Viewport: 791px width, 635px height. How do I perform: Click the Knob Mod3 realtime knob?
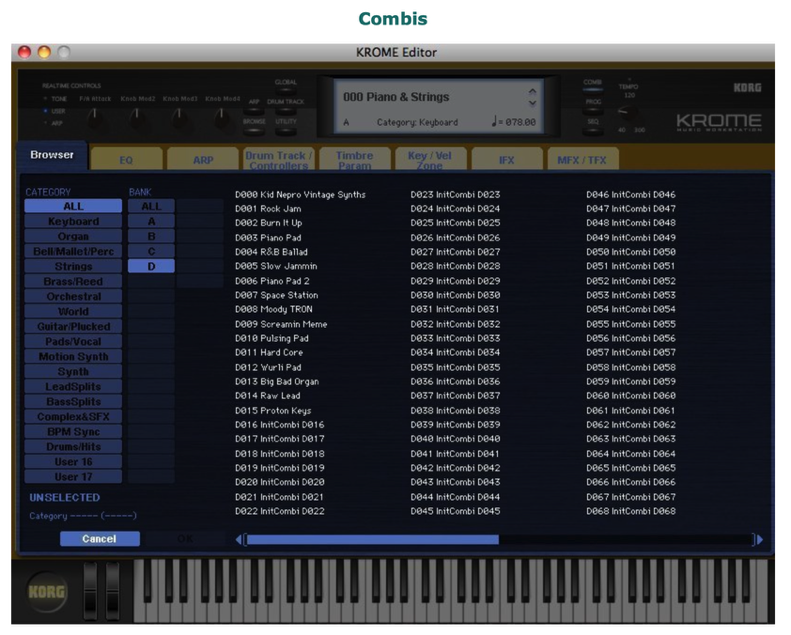179,120
